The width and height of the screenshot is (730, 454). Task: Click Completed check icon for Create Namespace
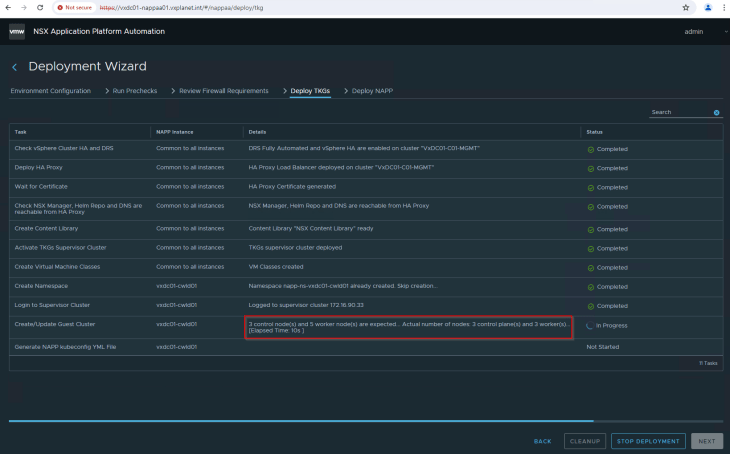(x=591, y=287)
